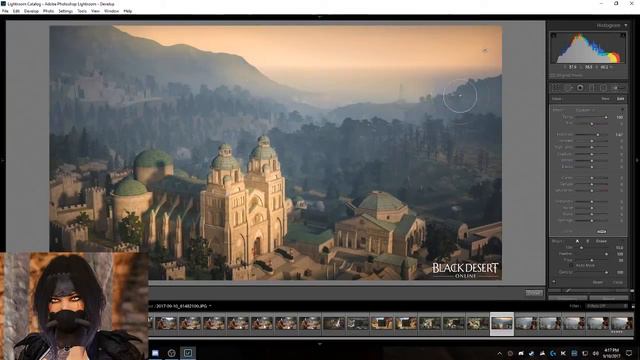Open the Window menu

[x=111, y=11]
